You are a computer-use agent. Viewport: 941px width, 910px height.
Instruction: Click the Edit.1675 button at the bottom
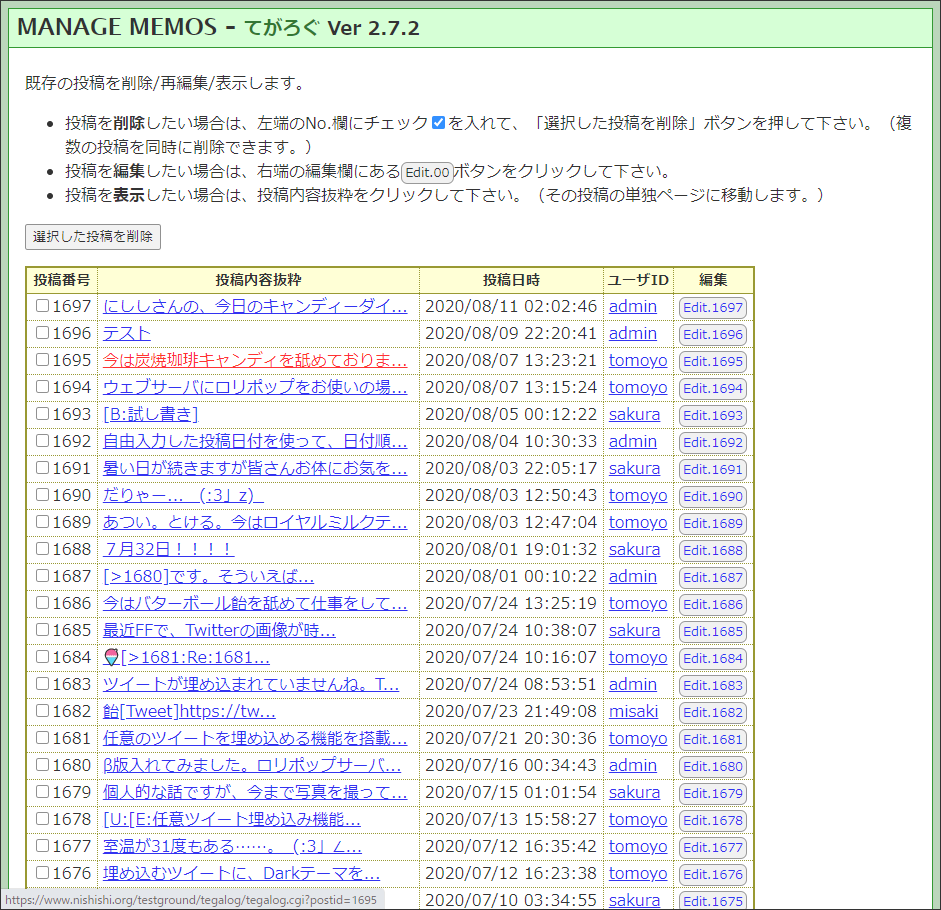pos(713,900)
